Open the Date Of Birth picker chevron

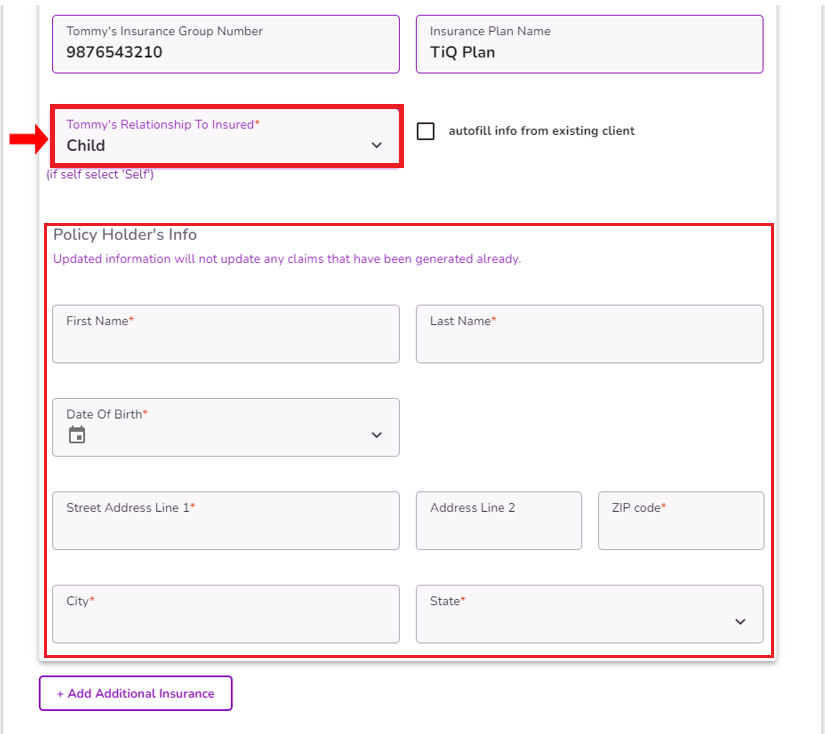pyautogui.click(x=377, y=432)
